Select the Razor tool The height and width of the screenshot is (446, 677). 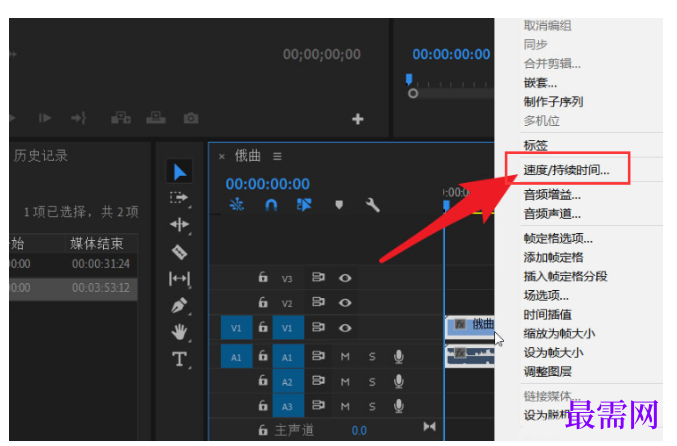coord(179,252)
